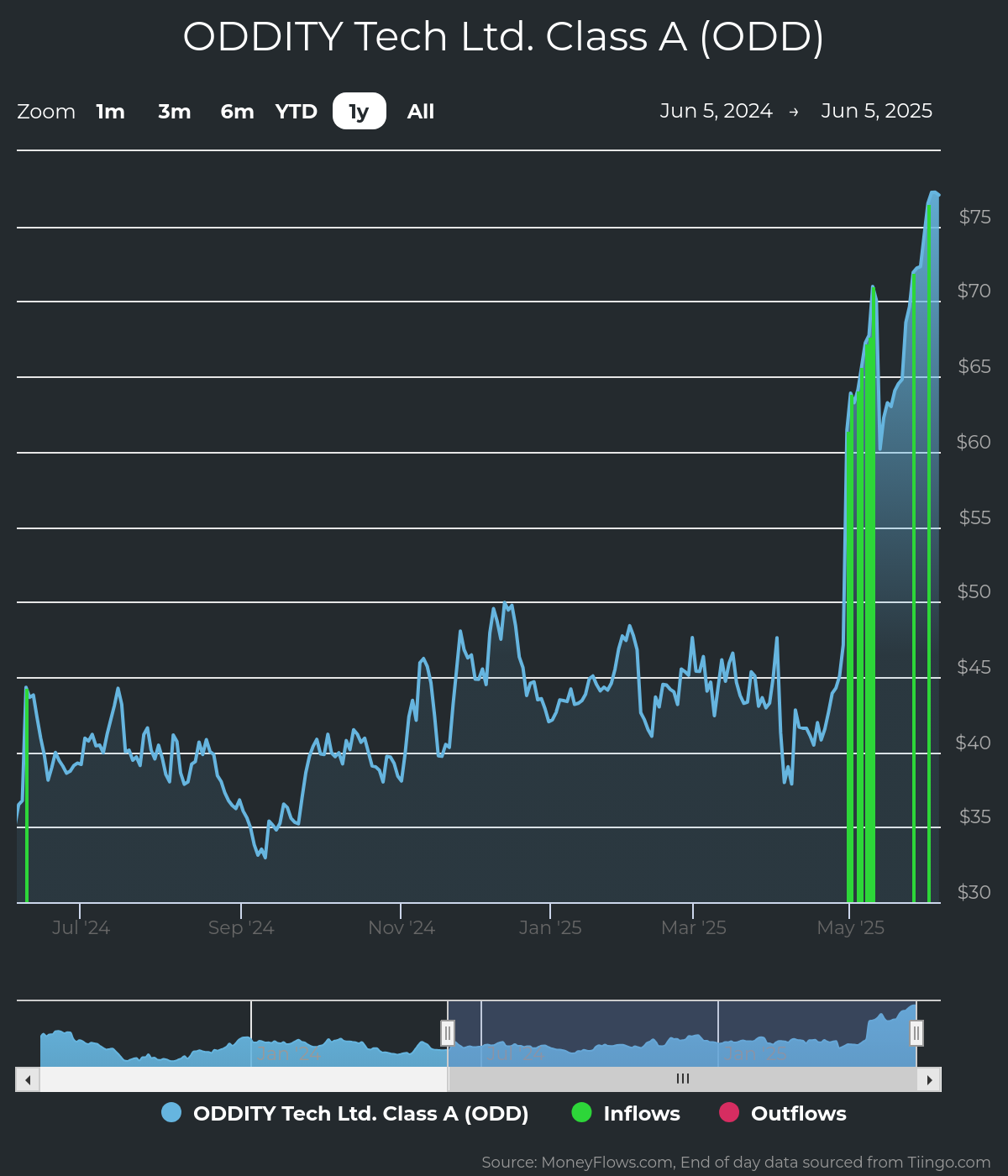The width and height of the screenshot is (1008, 1176).
Task: Toggle Inflows series in legend
Action: tap(641, 1114)
